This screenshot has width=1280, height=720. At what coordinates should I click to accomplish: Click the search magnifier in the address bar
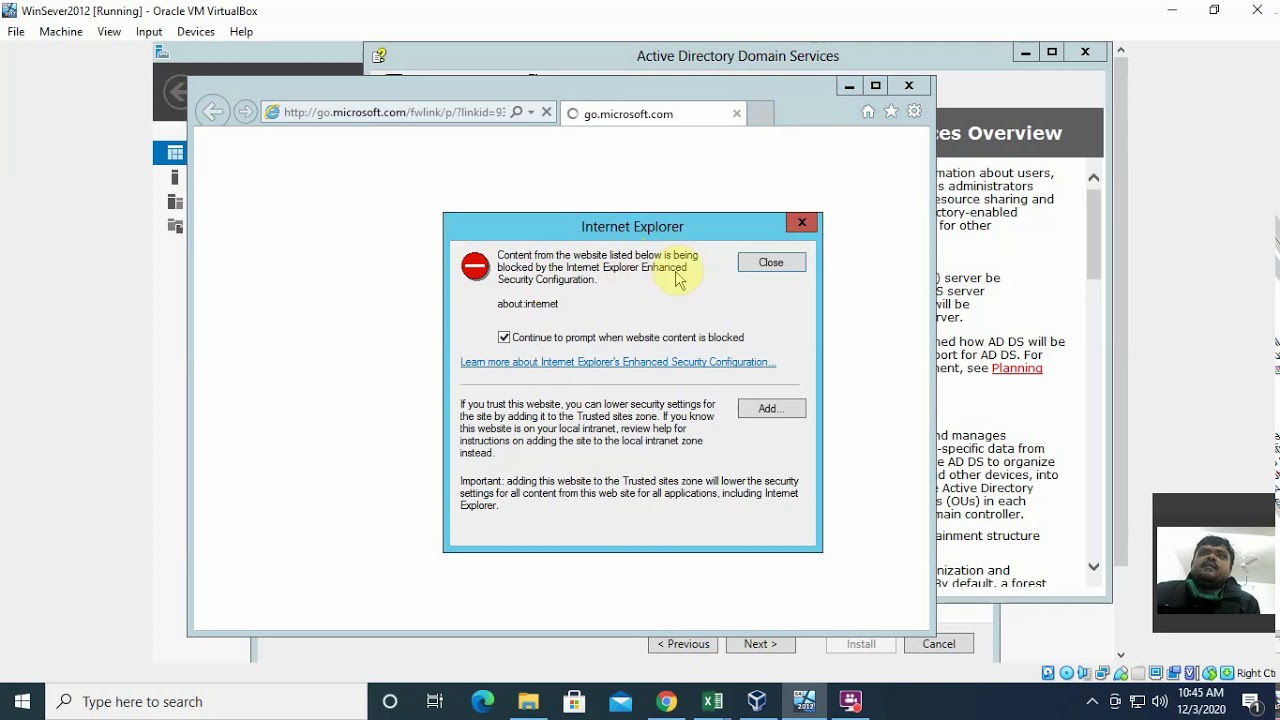click(516, 112)
